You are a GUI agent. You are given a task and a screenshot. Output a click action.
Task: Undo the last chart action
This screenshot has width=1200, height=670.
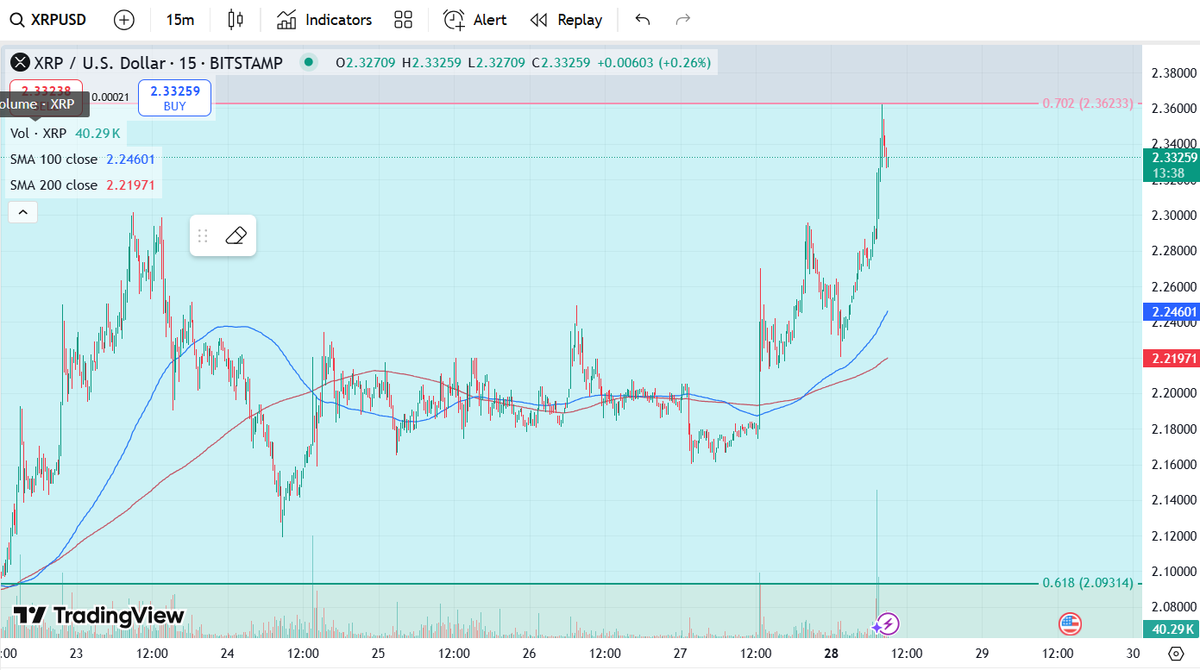click(x=643, y=20)
